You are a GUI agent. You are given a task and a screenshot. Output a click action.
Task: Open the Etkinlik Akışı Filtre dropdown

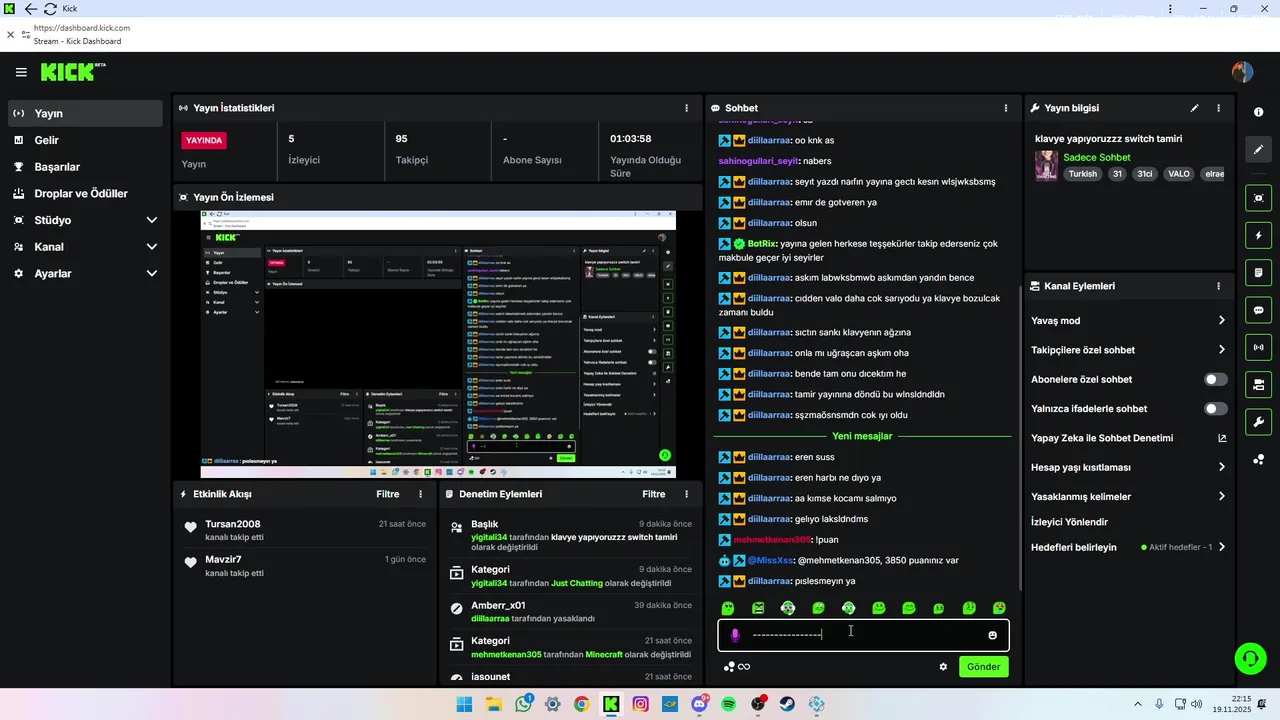388,494
